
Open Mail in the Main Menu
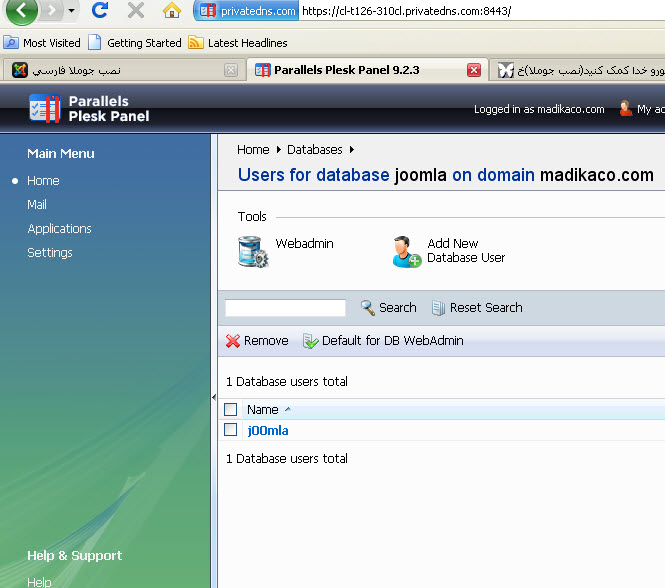pyautogui.click(x=37, y=204)
